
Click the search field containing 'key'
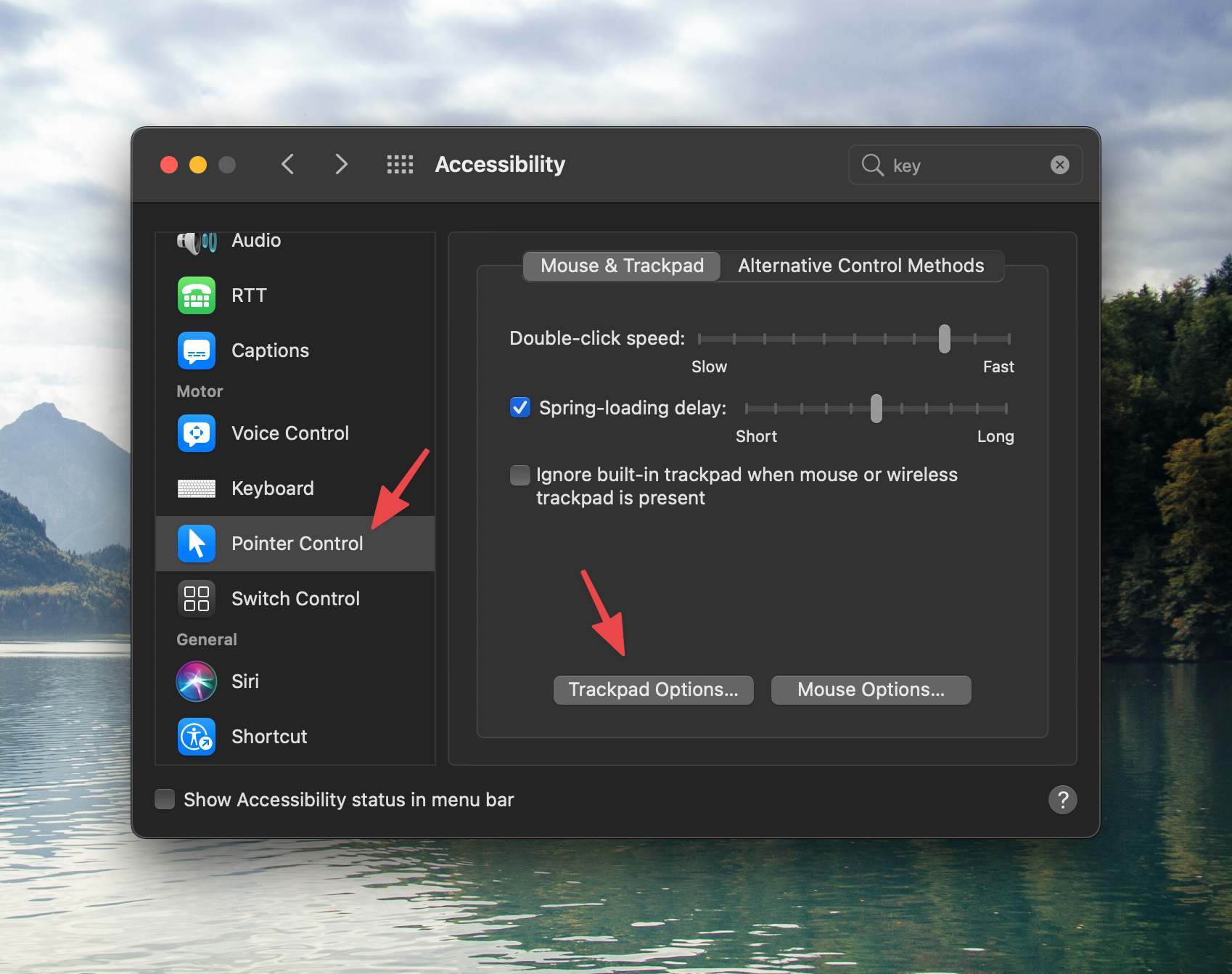(966, 165)
